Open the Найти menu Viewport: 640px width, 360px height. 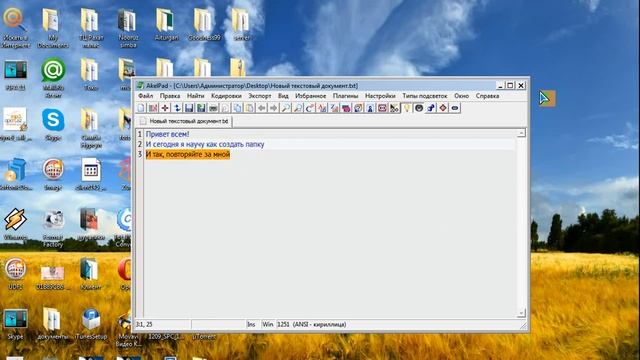(x=196, y=96)
